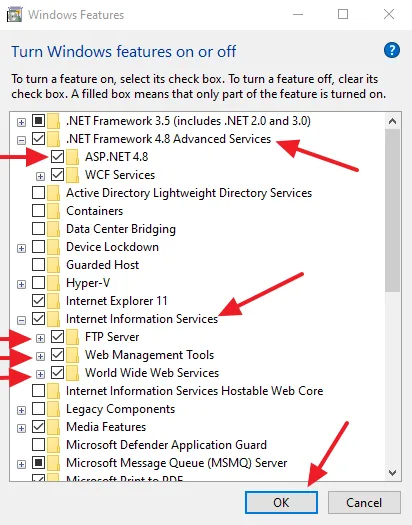Expand the World Wide Web Services node
Image resolution: width=412 pixels, height=525 pixels.
coord(40,374)
